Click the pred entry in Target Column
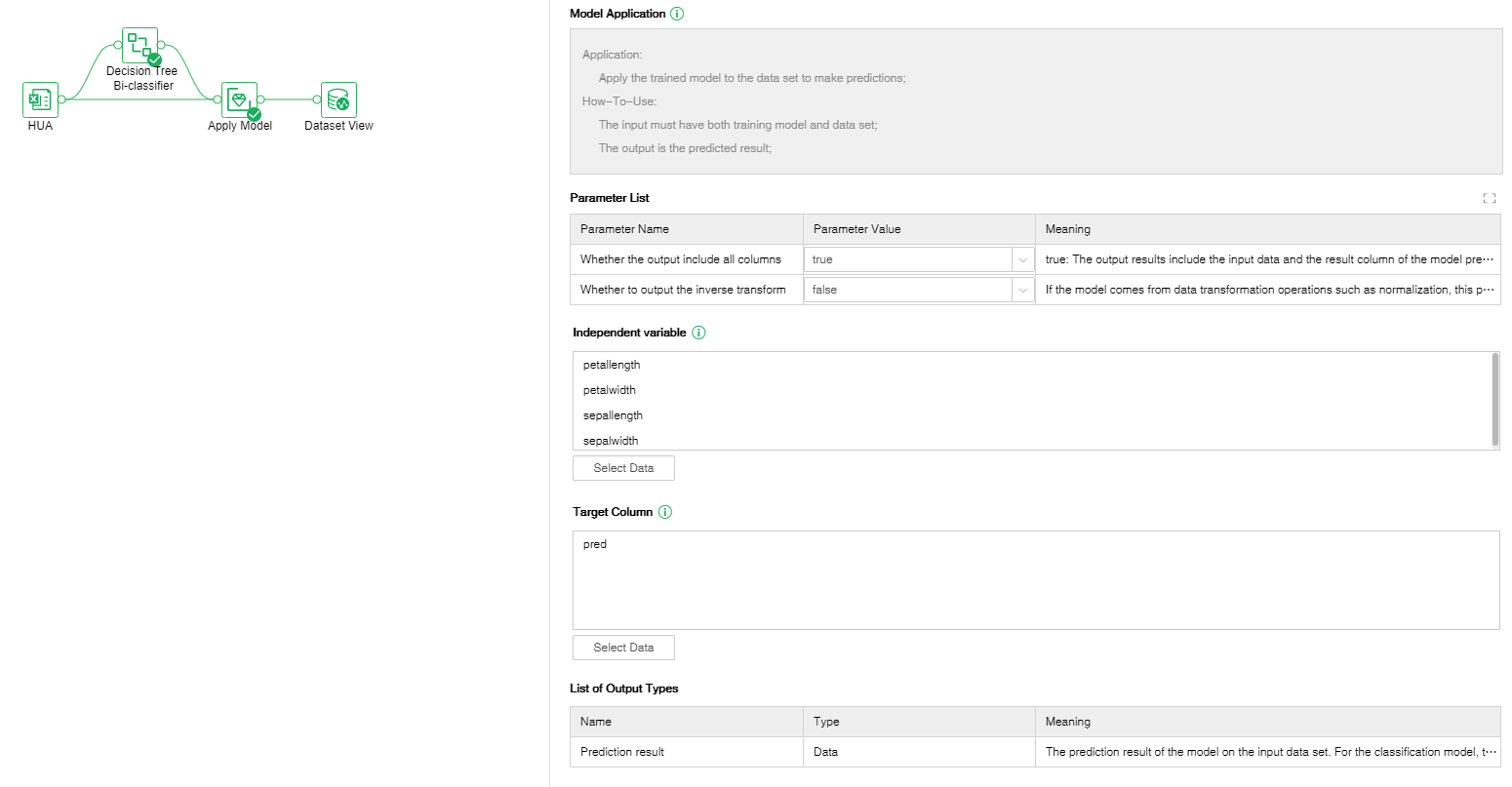Screen dimensions: 1512x787 point(595,544)
